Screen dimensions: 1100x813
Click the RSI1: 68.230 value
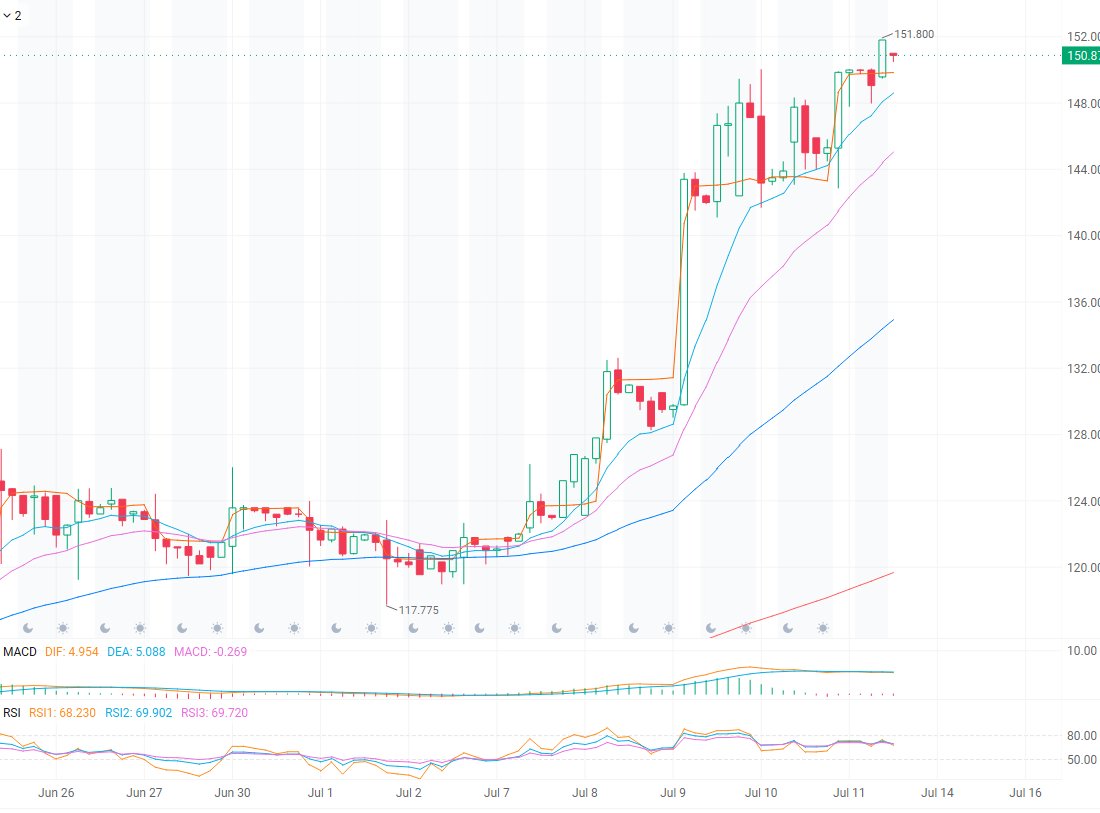(x=62, y=713)
